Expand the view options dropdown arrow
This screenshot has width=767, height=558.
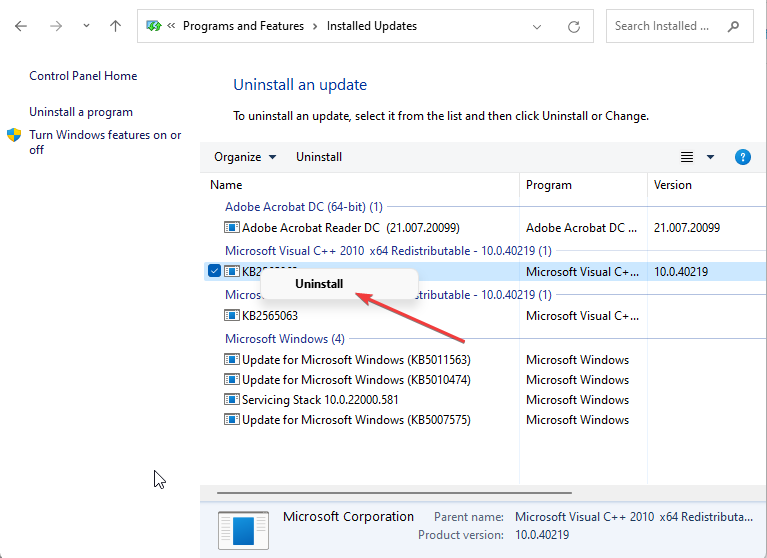(x=710, y=157)
